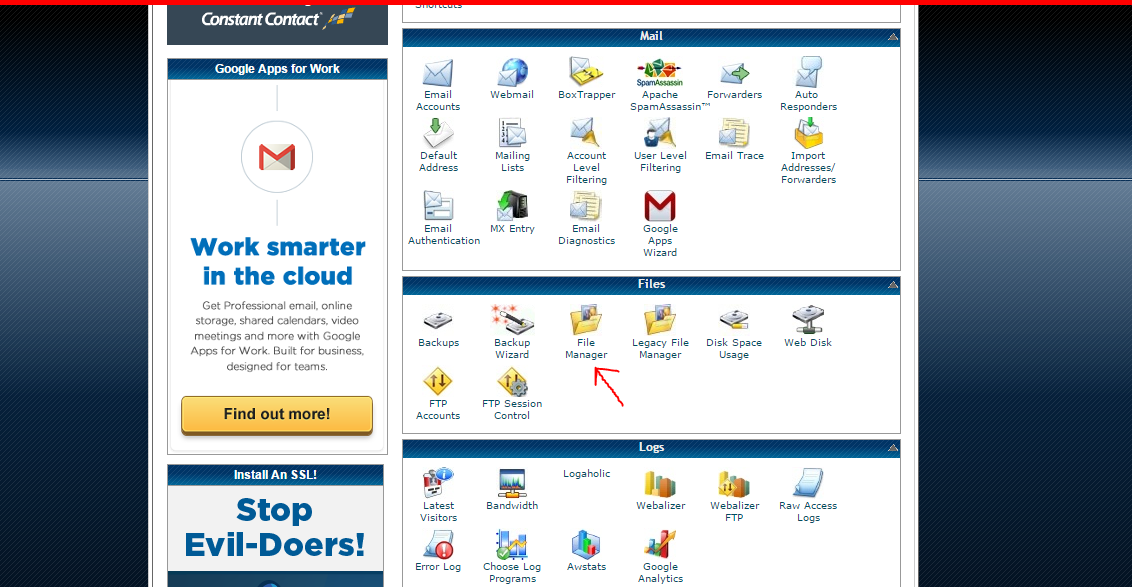
Task: Click the Constant Contact banner
Action: (277, 22)
